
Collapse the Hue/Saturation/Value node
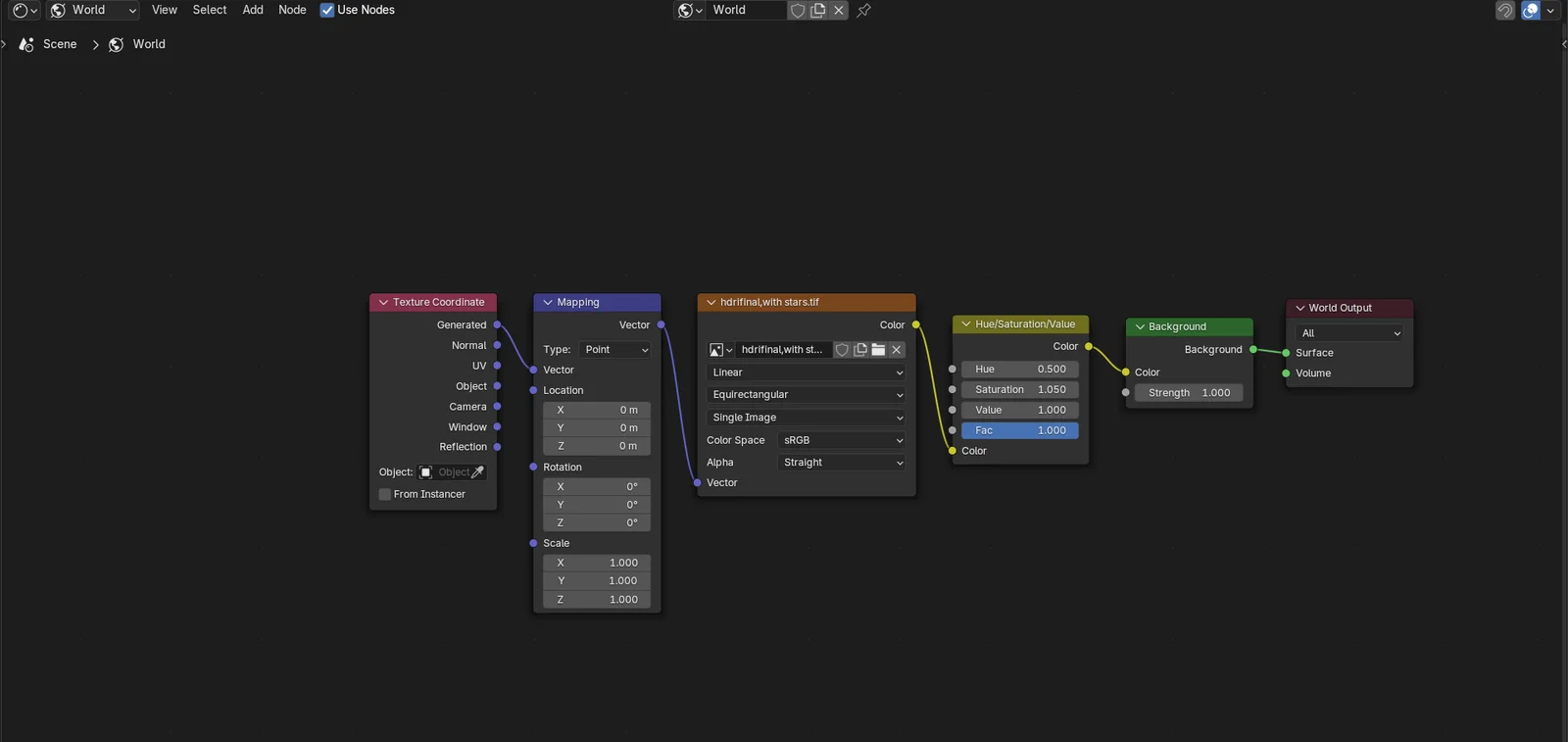[966, 324]
